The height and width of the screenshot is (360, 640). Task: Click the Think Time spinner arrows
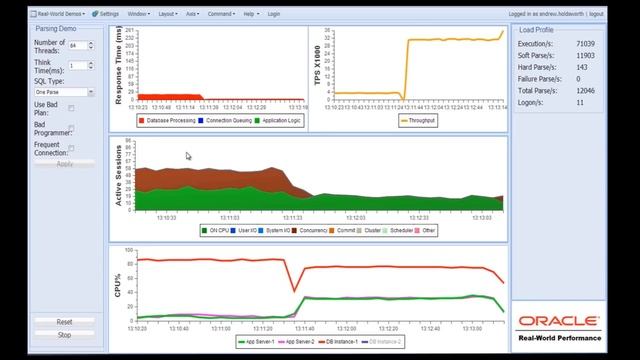pos(91,66)
